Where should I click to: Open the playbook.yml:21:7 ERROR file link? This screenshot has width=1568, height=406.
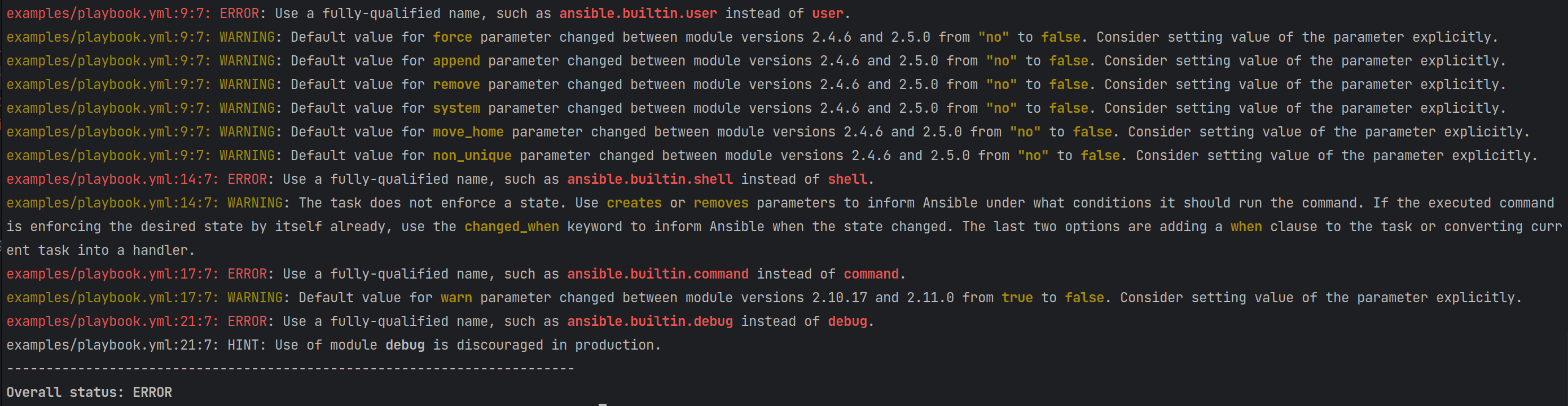pos(111,321)
